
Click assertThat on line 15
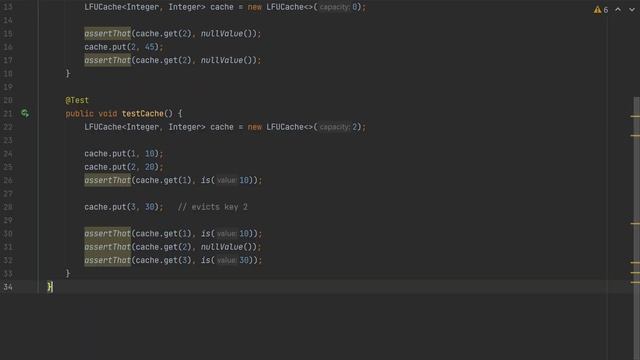click(x=108, y=33)
